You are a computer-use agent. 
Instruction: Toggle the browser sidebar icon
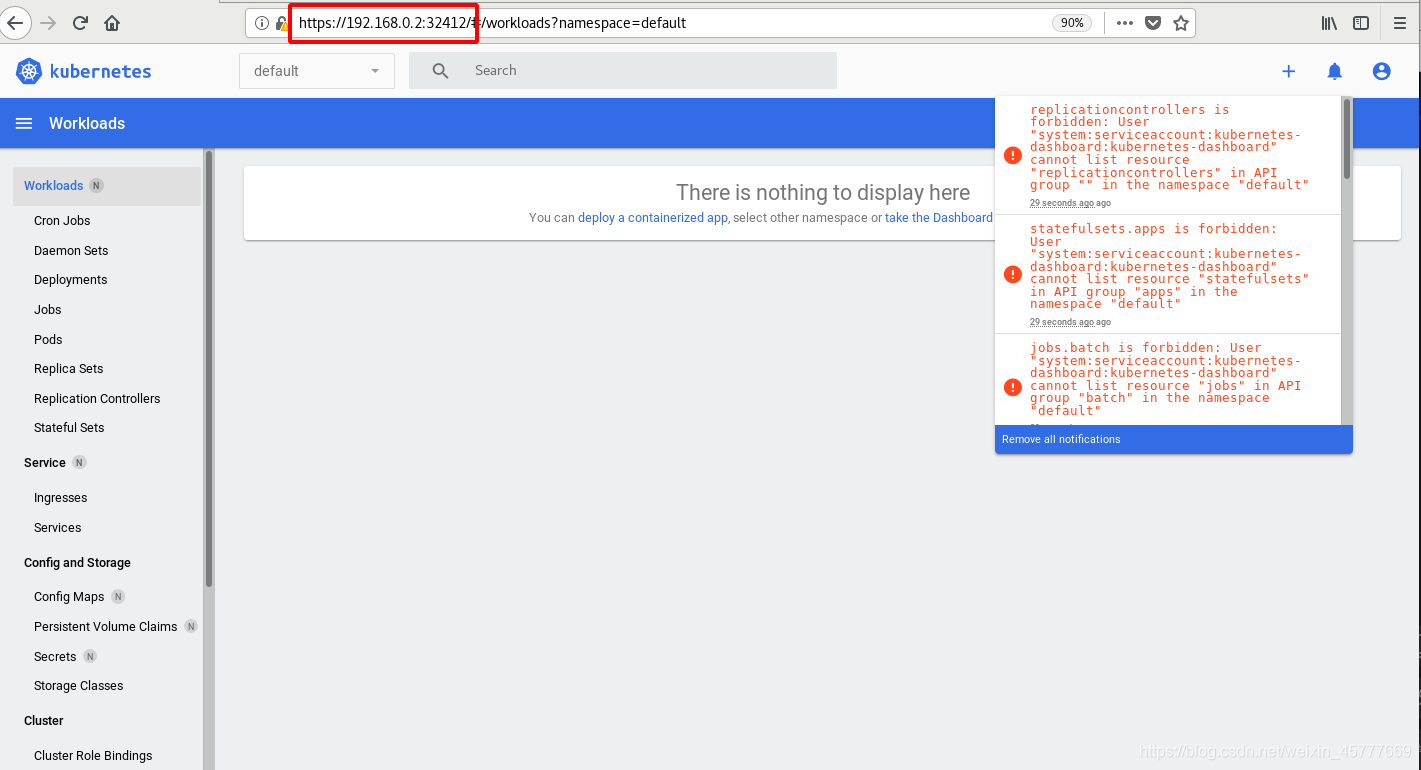click(x=1361, y=23)
